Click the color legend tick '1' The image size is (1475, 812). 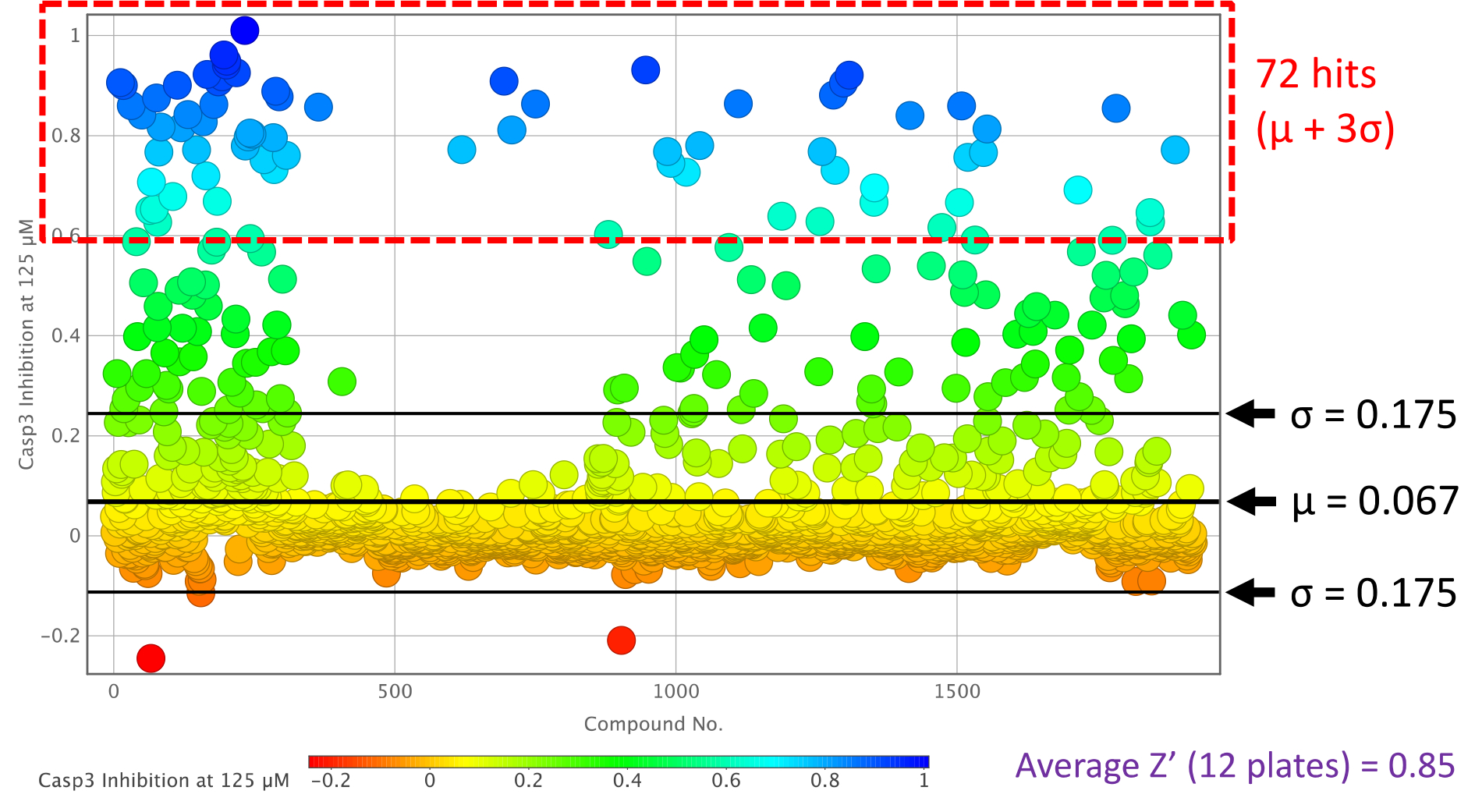point(924,781)
